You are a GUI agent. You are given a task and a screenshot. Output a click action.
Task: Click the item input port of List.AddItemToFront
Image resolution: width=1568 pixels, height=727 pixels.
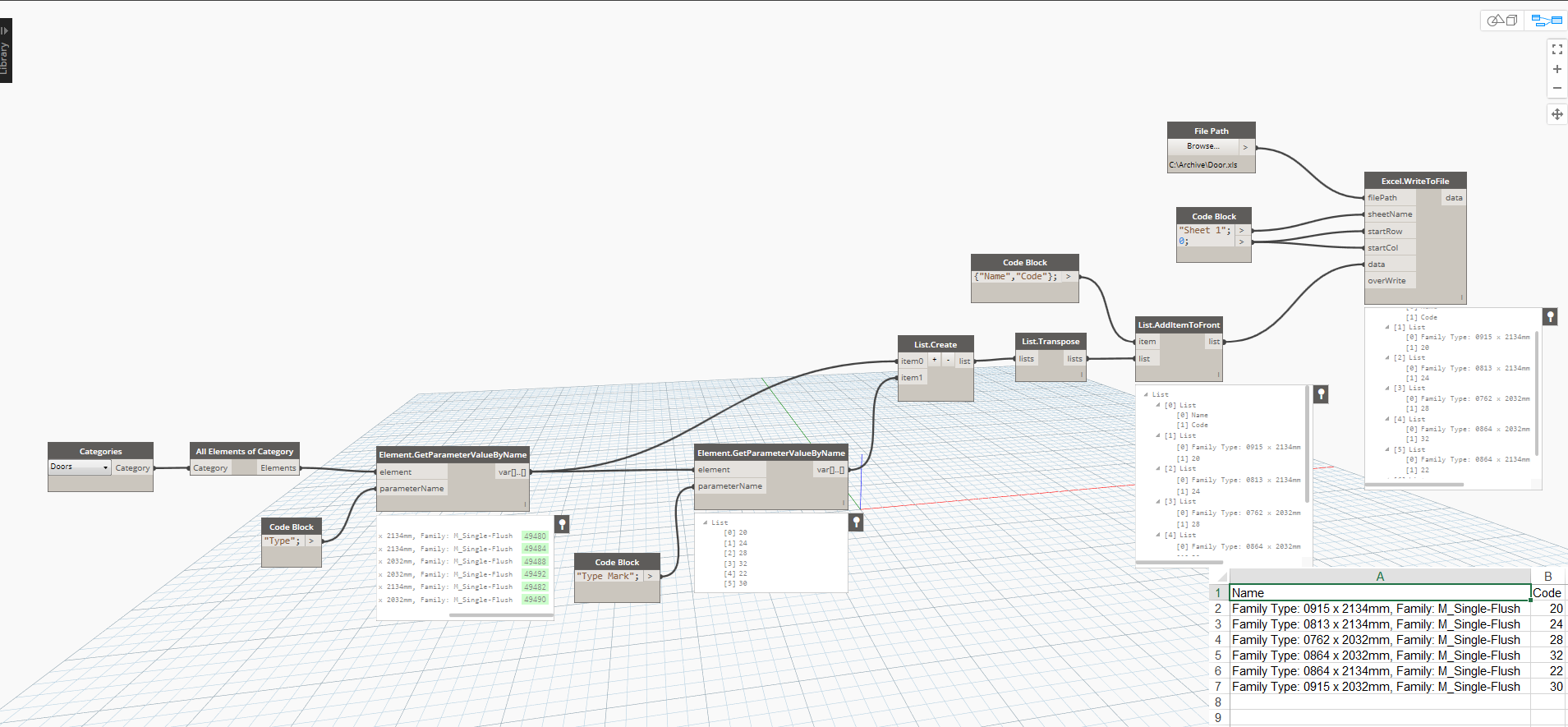pos(1147,342)
